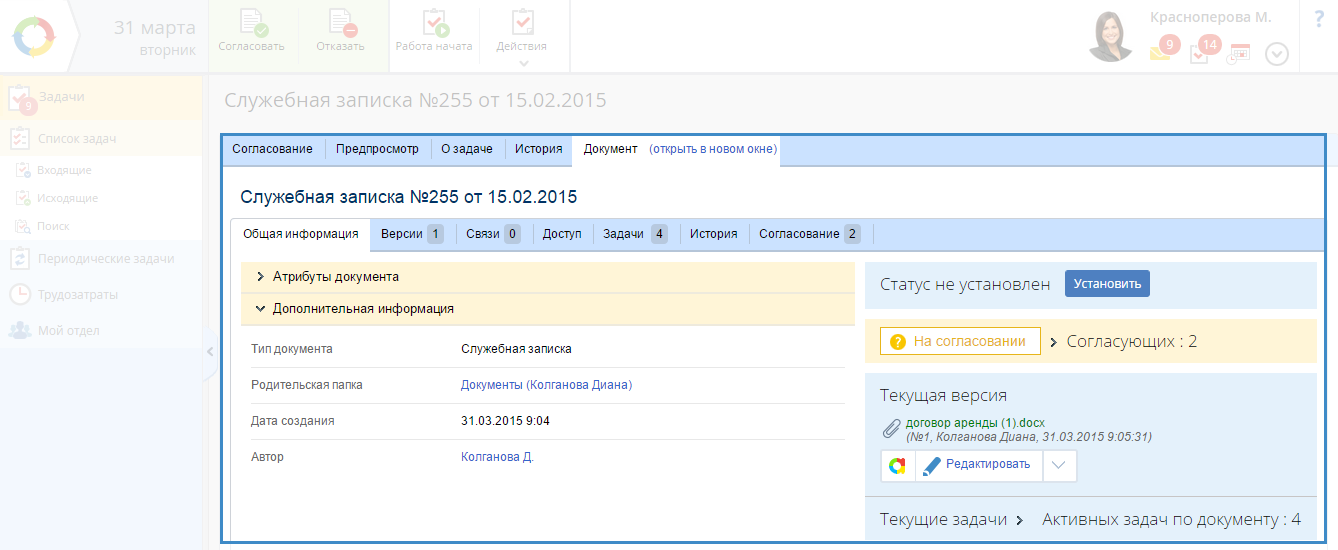Image resolution: width=1338 pixels, height=550 pixels.
Task: Expand the Атрибуты документа section
Action: click(x=335, y=277)
